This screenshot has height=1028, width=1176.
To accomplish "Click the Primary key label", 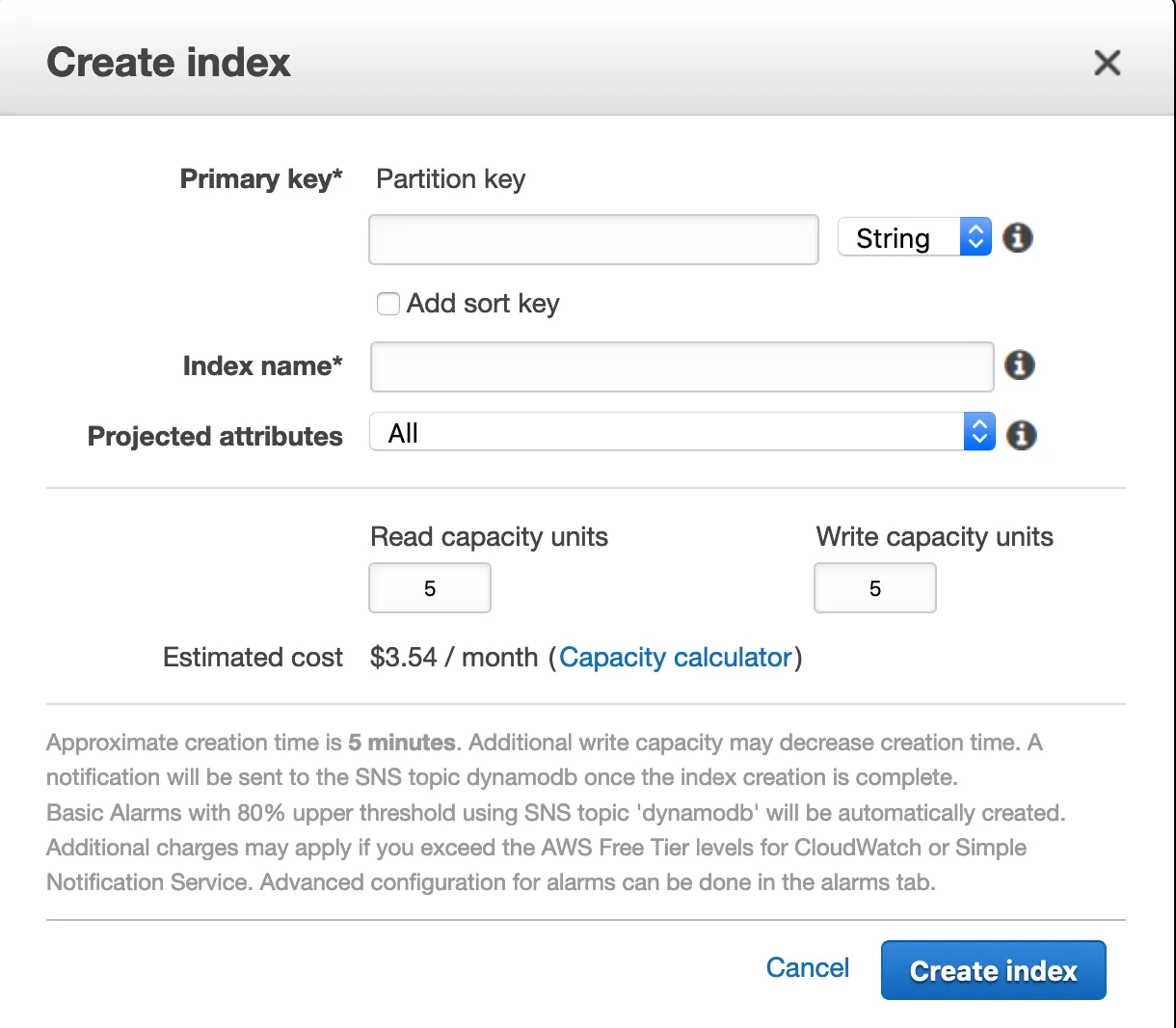I will pyautogui.click(x=260, y=179).
